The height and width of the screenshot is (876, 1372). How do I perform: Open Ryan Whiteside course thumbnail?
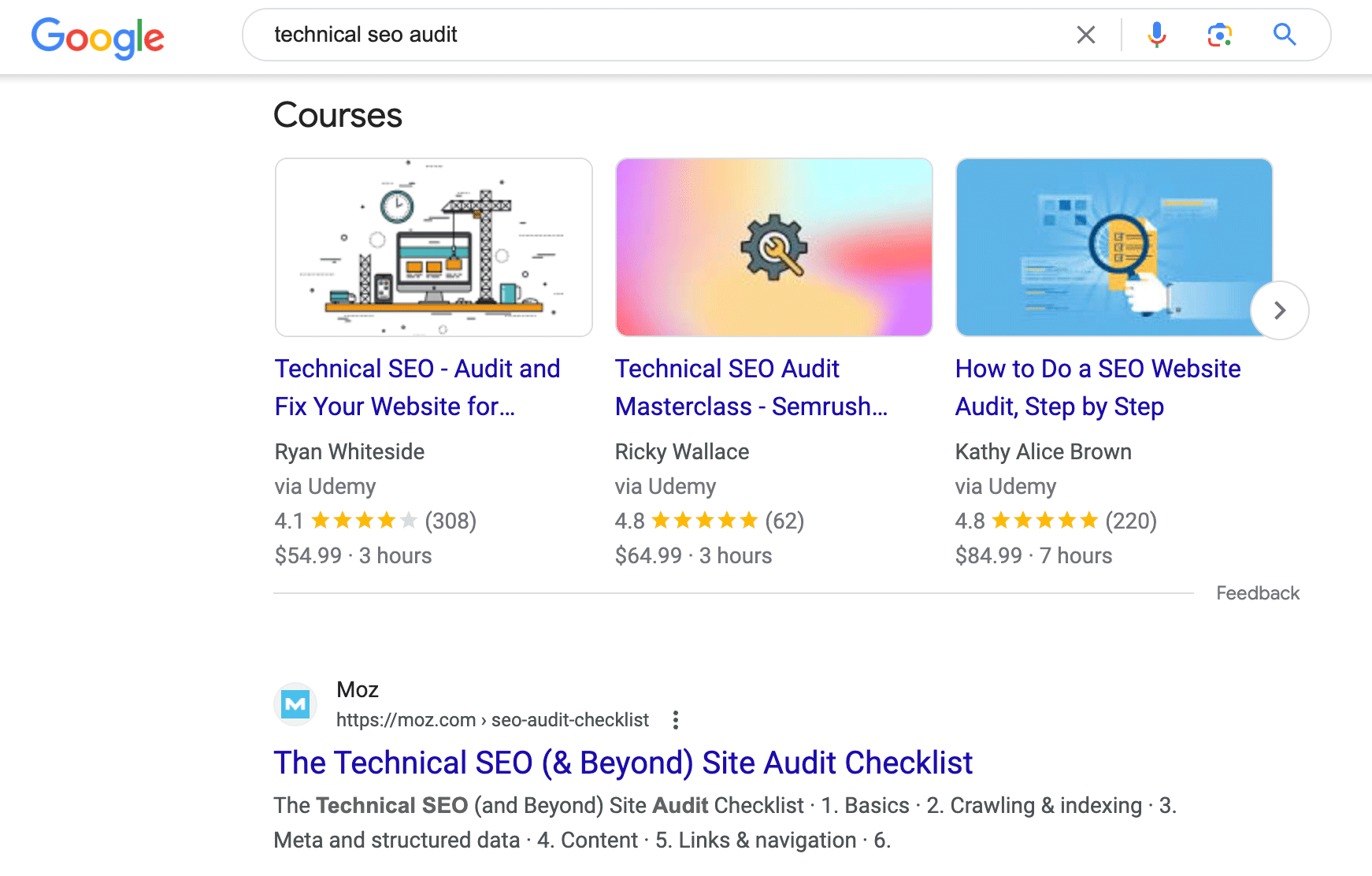[433, 247]
